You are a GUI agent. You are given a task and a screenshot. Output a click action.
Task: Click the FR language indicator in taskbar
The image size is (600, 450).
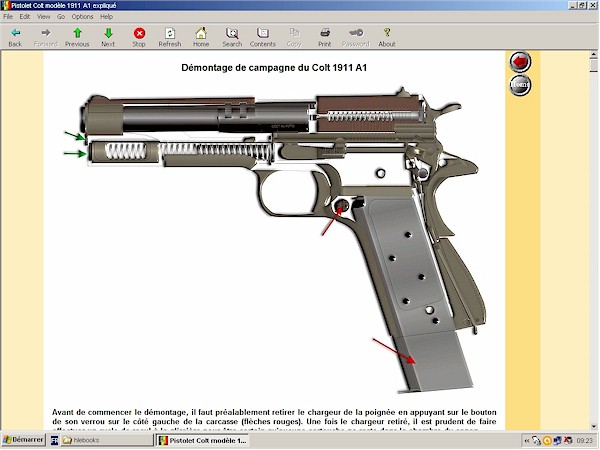coord(54,440)
